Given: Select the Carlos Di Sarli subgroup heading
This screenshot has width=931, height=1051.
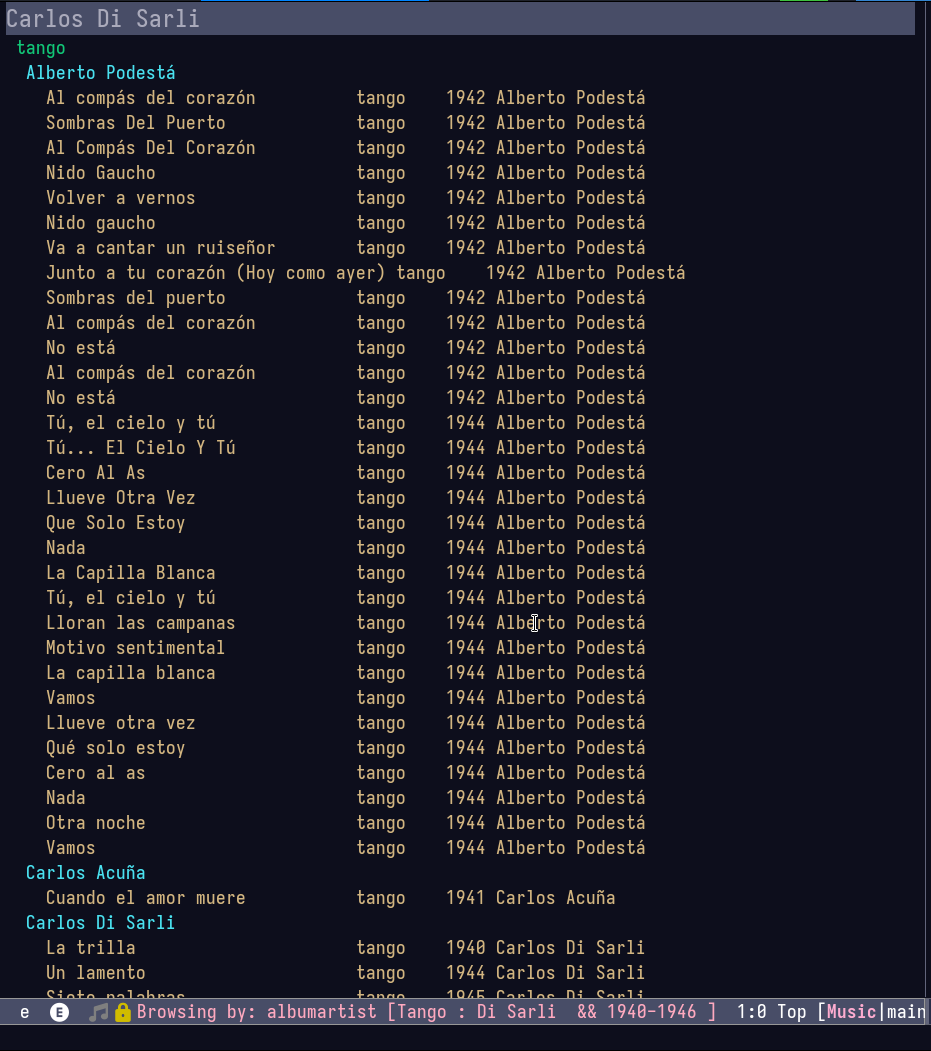Looking at the screenshot, I should point(101,923).
